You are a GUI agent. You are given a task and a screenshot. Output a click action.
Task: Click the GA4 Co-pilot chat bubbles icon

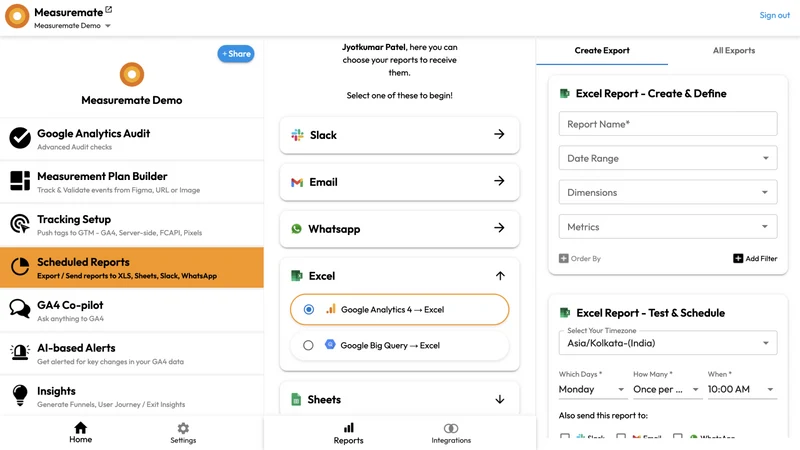[x=20, y=309]
